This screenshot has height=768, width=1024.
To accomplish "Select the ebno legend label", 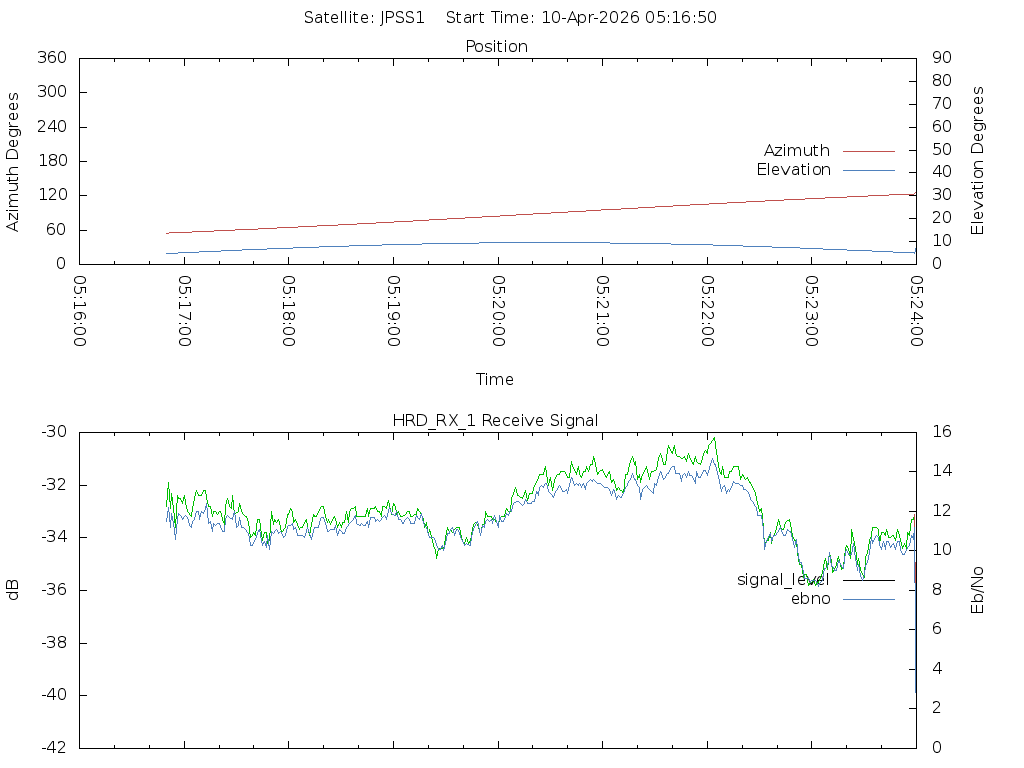I will [810, 599].
